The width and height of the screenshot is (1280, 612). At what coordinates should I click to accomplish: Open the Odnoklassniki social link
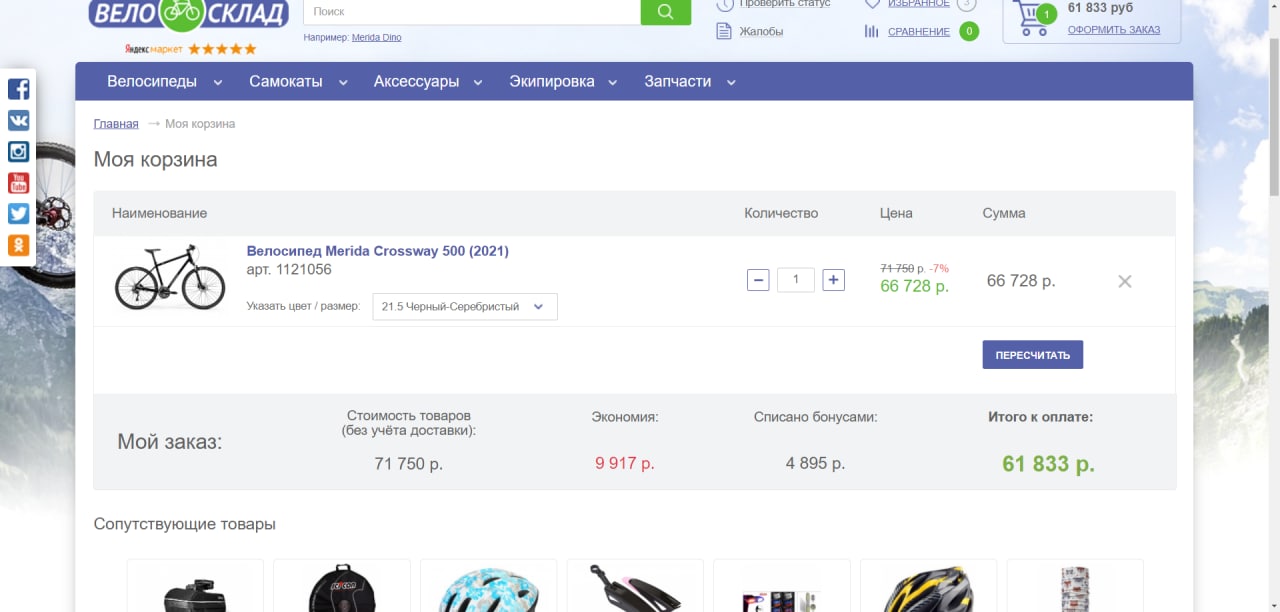click(x=18, y=245)
